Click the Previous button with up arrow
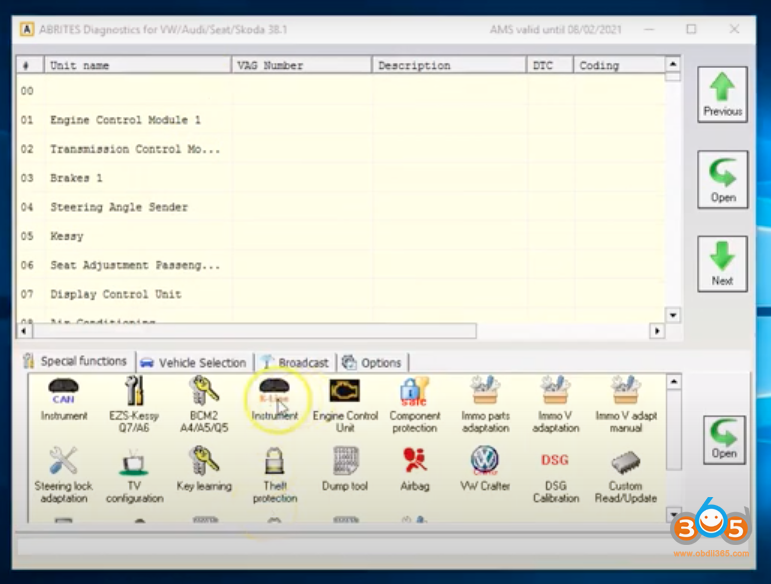The image size is (771, 584). [722, 94]
